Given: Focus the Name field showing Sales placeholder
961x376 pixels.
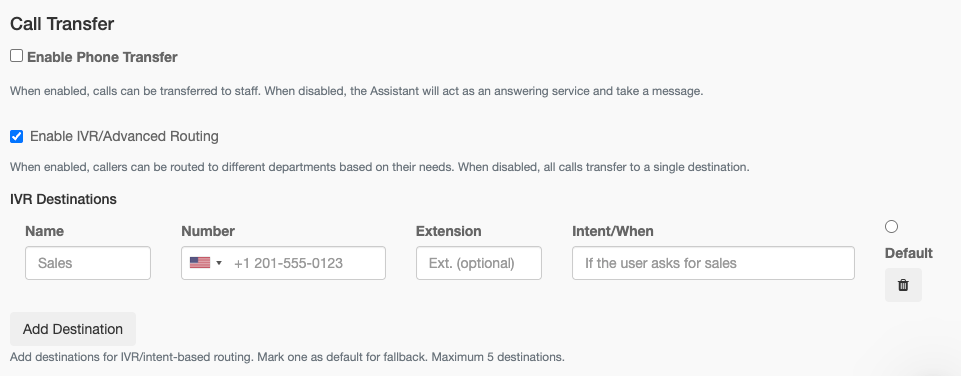Looking at the screenshot, I should (x=88, y=263).
